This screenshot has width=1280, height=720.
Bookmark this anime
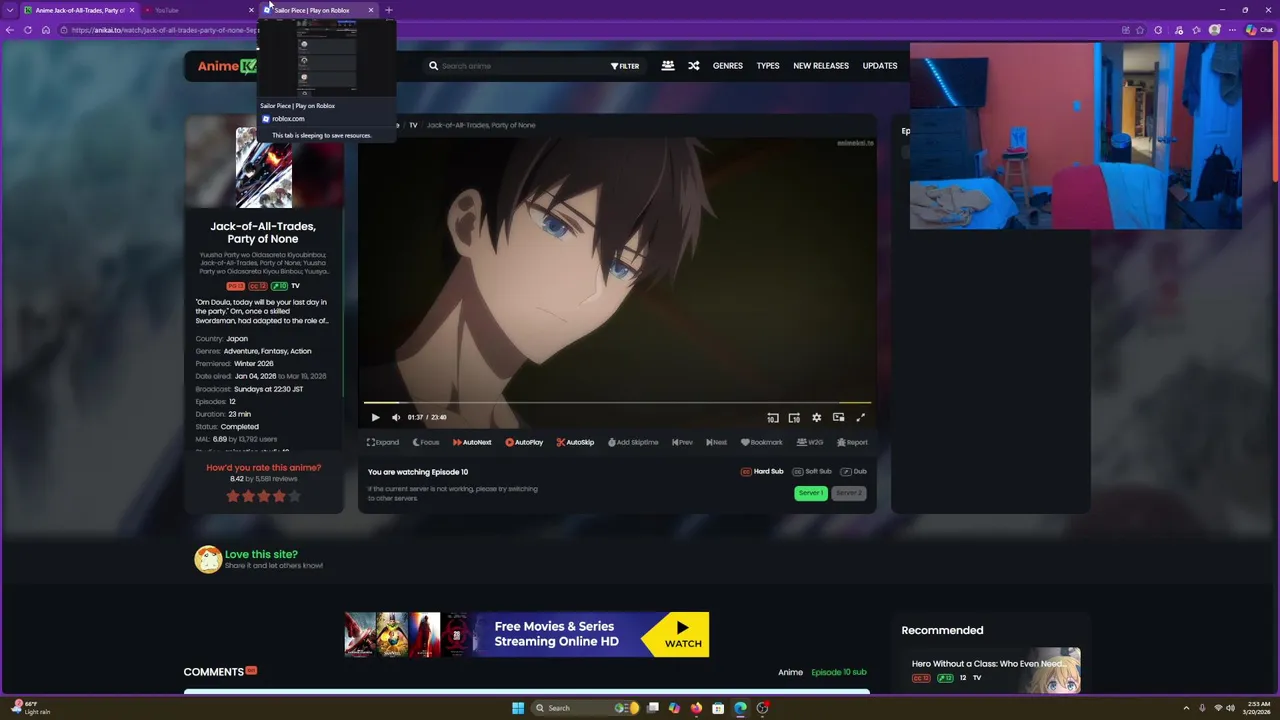coord(762,442)
